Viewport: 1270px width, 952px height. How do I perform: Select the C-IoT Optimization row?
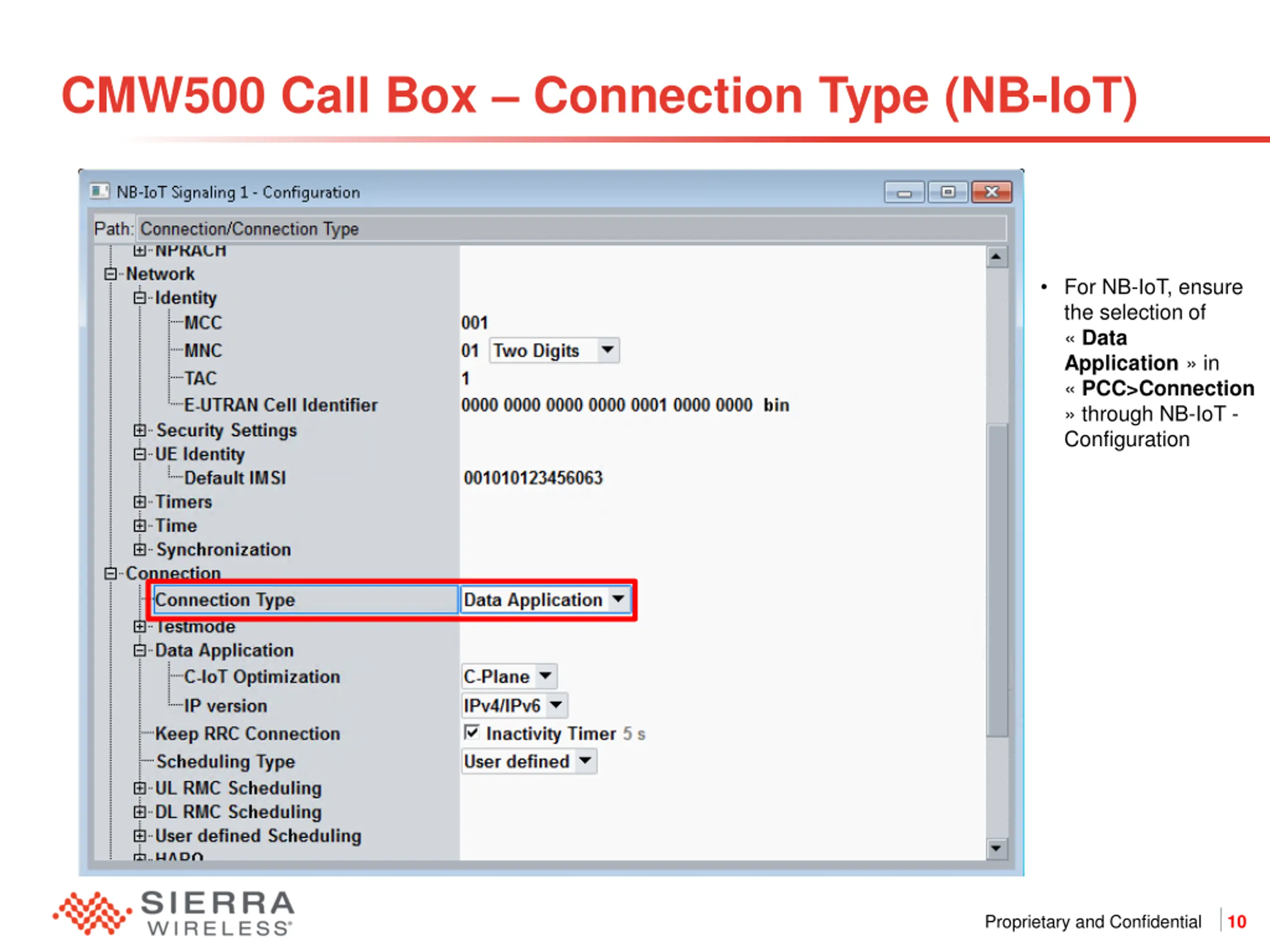pos(262,676)
